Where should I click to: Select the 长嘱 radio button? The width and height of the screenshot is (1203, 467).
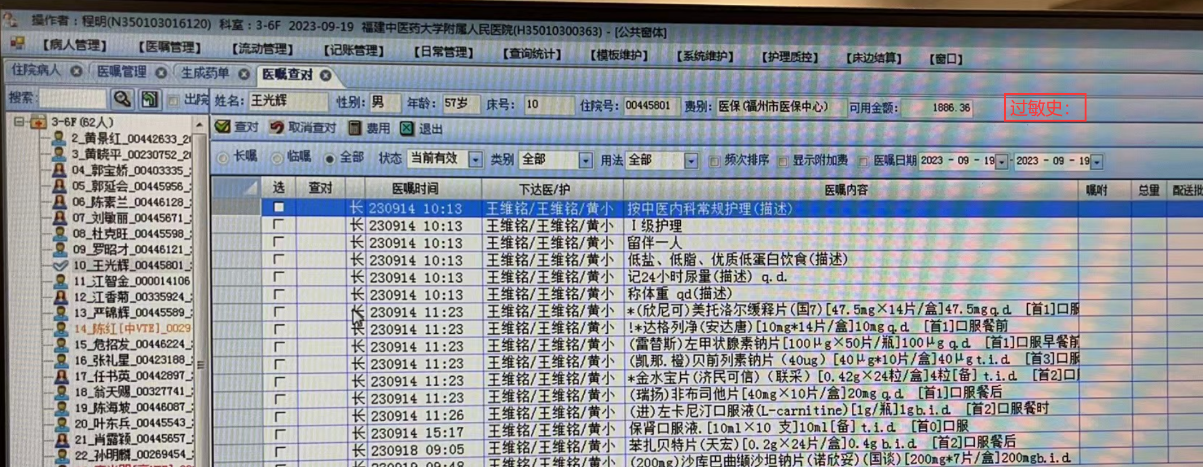pyautogui.click(x=222, y=158)
